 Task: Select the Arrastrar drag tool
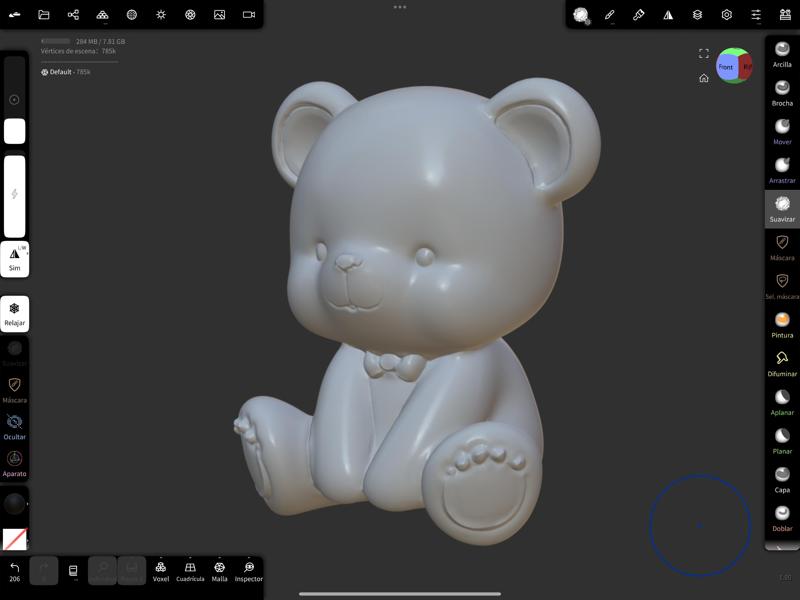point(782,171)
